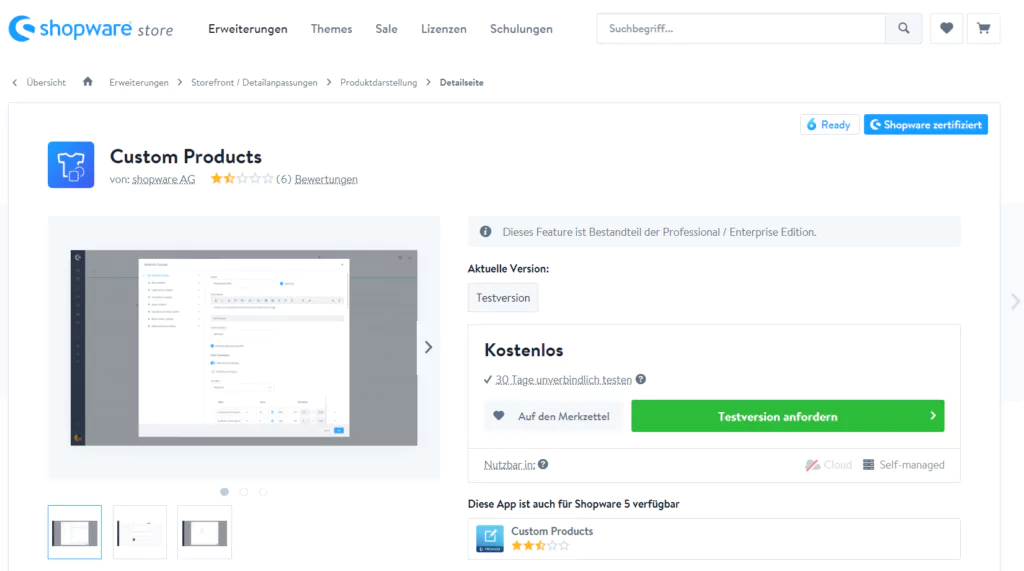
Task: Click Aktuelle Version label
Action: 508,269
